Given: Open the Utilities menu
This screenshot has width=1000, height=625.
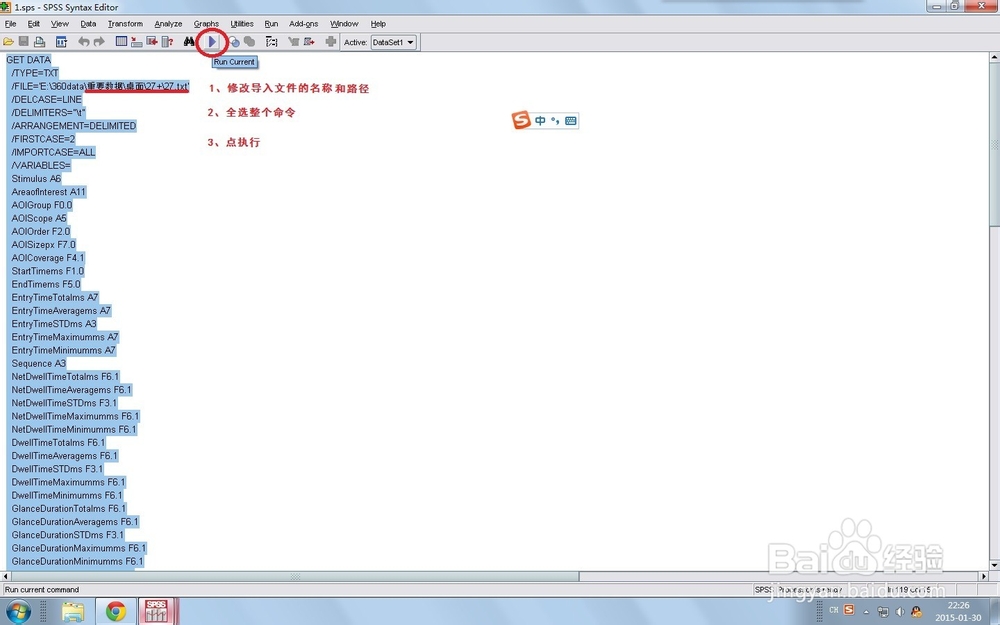Looking at the screenshot, I should point(242,24).
